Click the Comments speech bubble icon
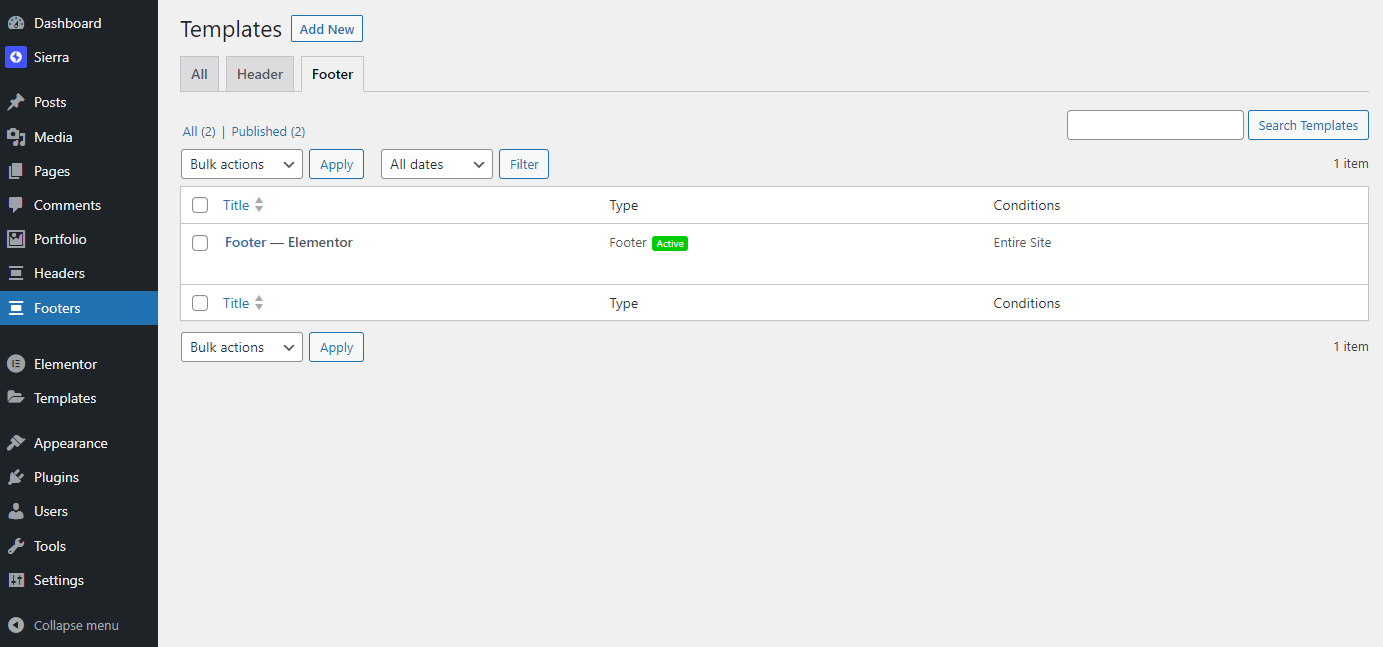The image size is (1383, 647). pos(16,205)
